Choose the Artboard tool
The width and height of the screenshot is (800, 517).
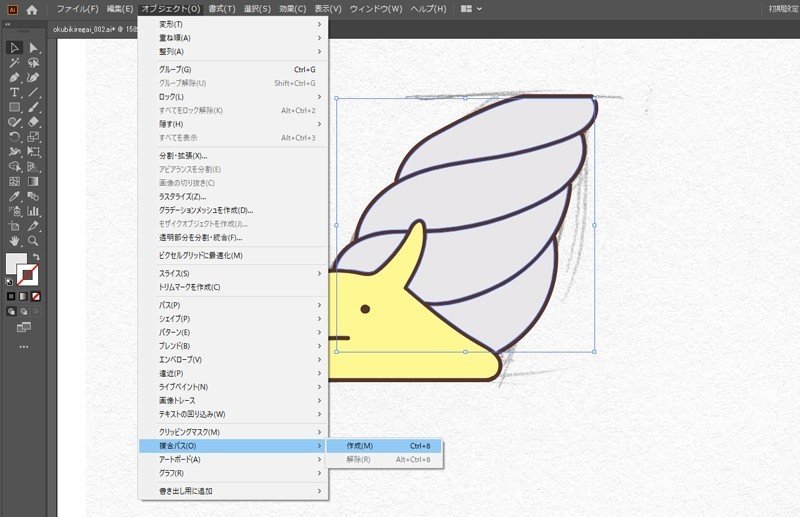14,226
